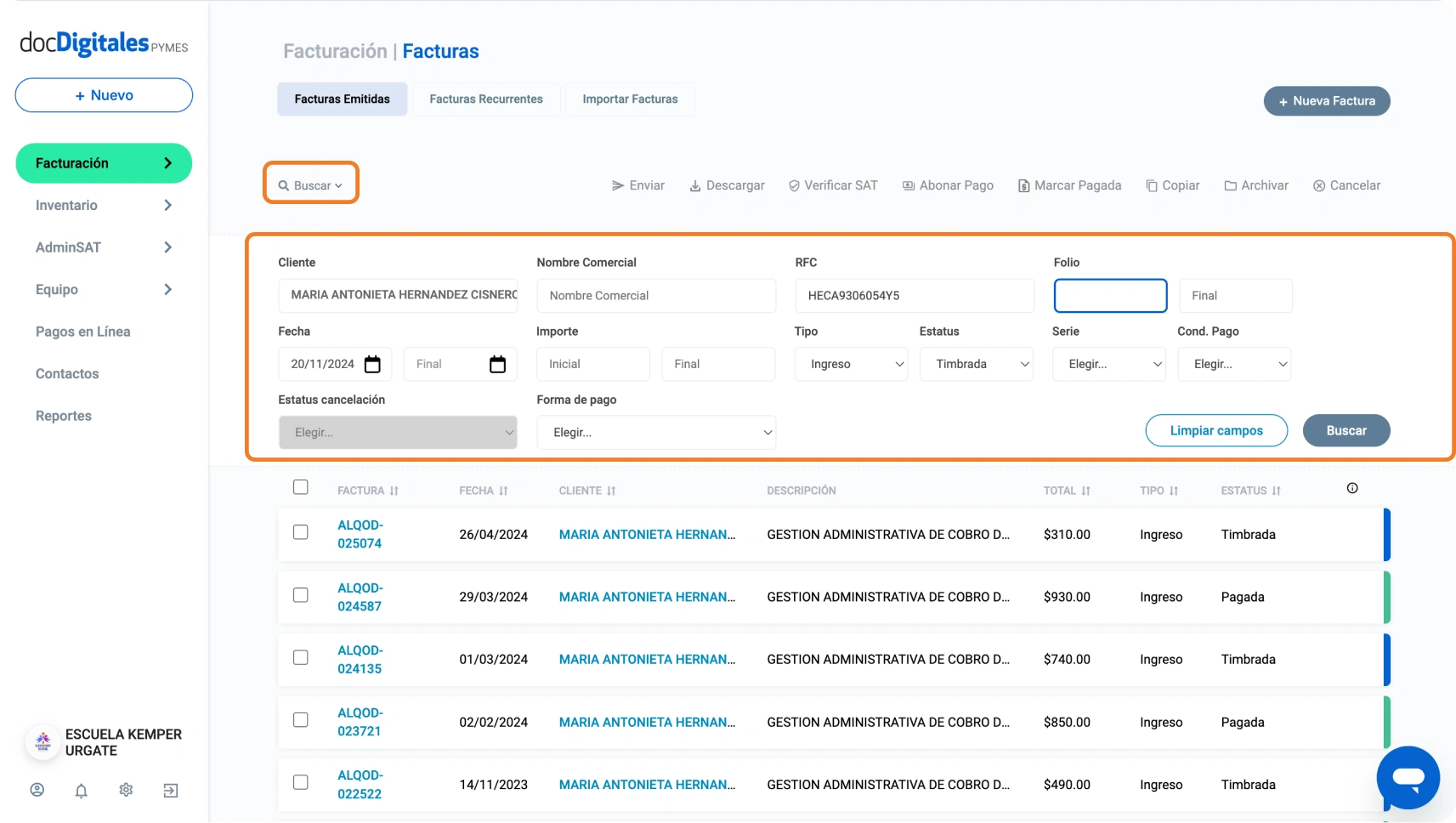The height and width of the screenshot is (823, 1456).
Task: Open the Facturación sidebar menu
Action: click(x=104, y=163)
